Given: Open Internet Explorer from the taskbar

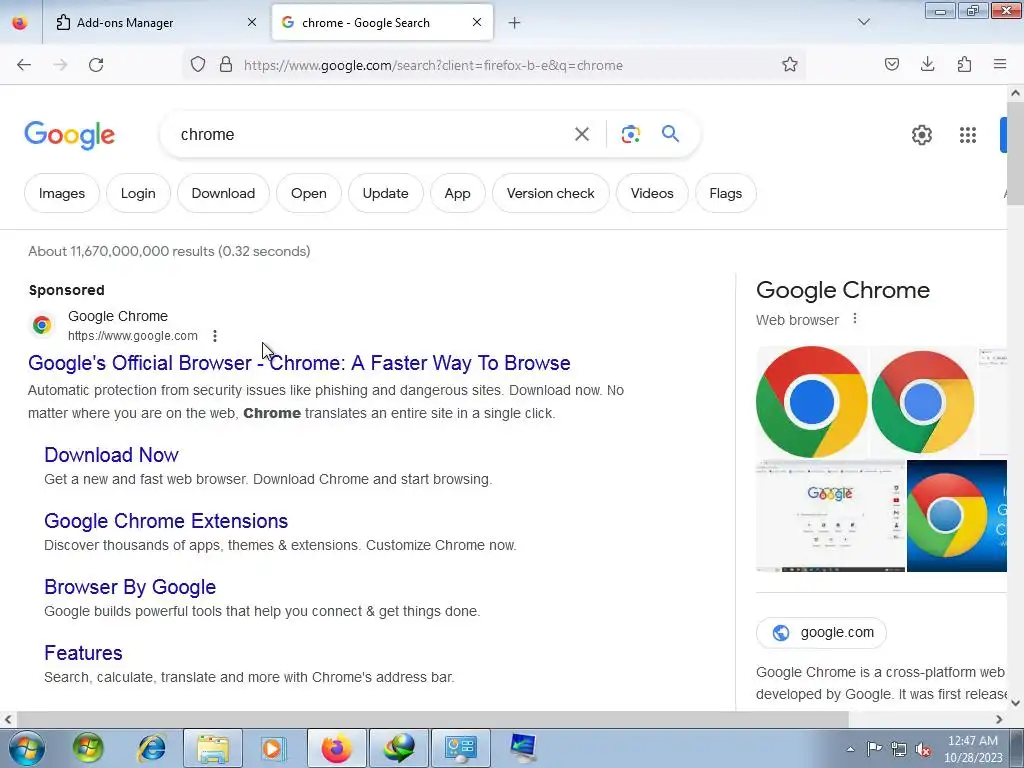Looking at the screenshot, I should click(x=152, y=748).
